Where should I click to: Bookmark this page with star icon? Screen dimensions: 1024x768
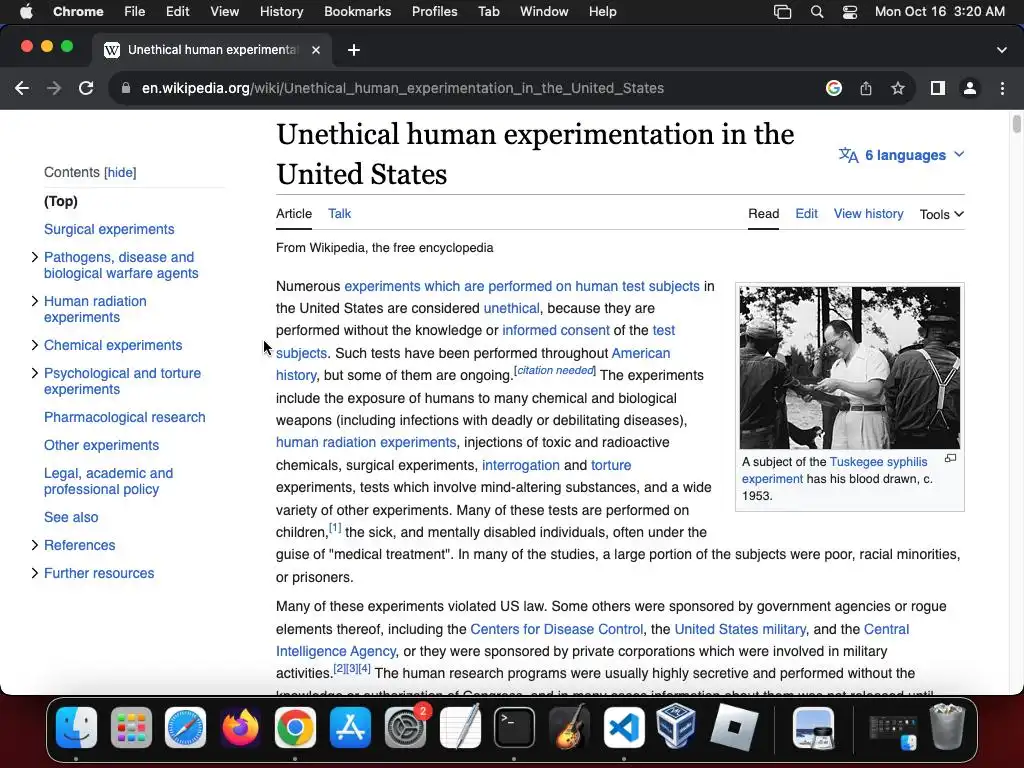[898, 88]
